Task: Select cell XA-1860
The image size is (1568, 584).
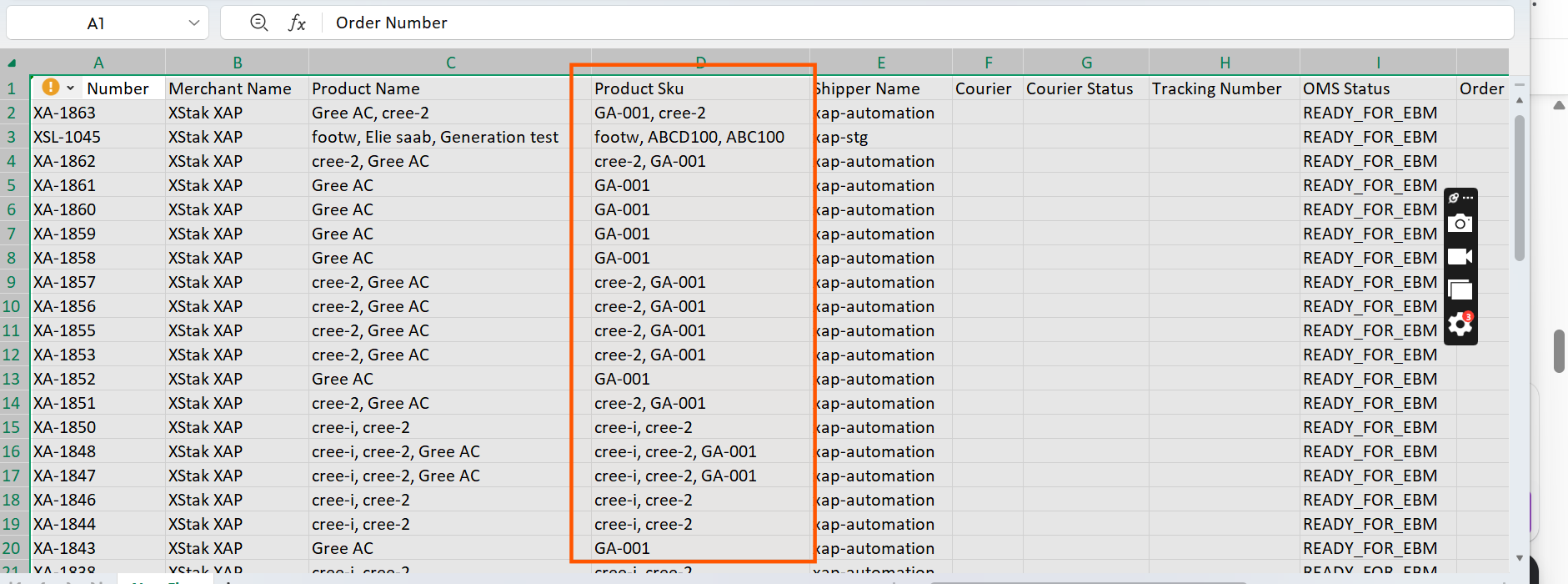Action: (98, 209)
